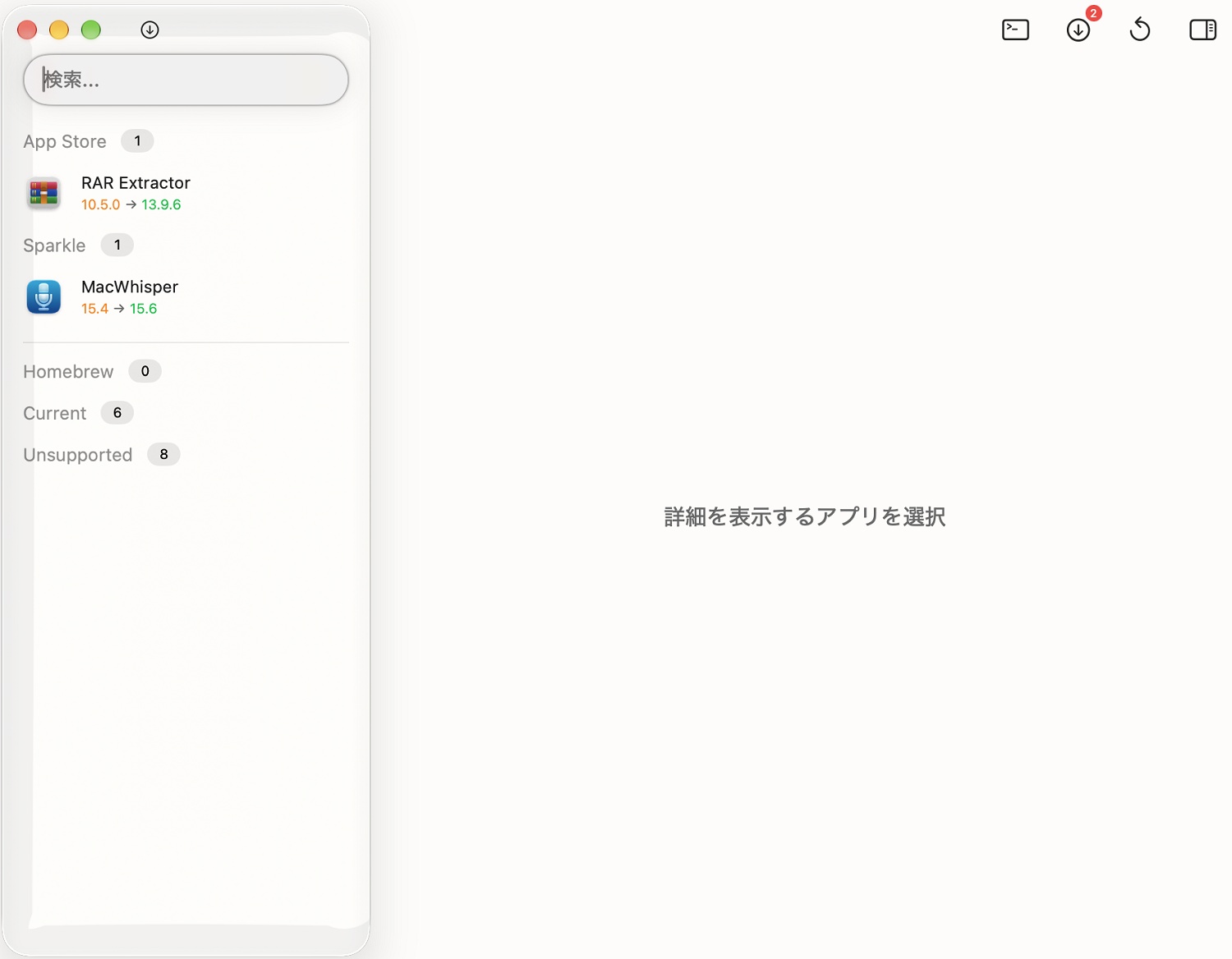Click the green zoom window button
The width and height of the screenshot is (1232, 959).
91,30
